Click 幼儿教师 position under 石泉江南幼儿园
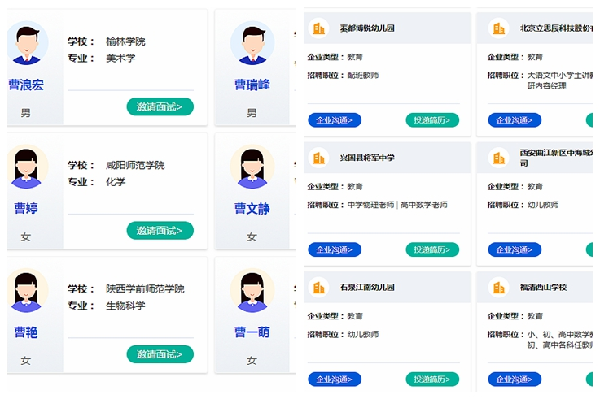Screen dimensions: 600x399 pos(363,334)
